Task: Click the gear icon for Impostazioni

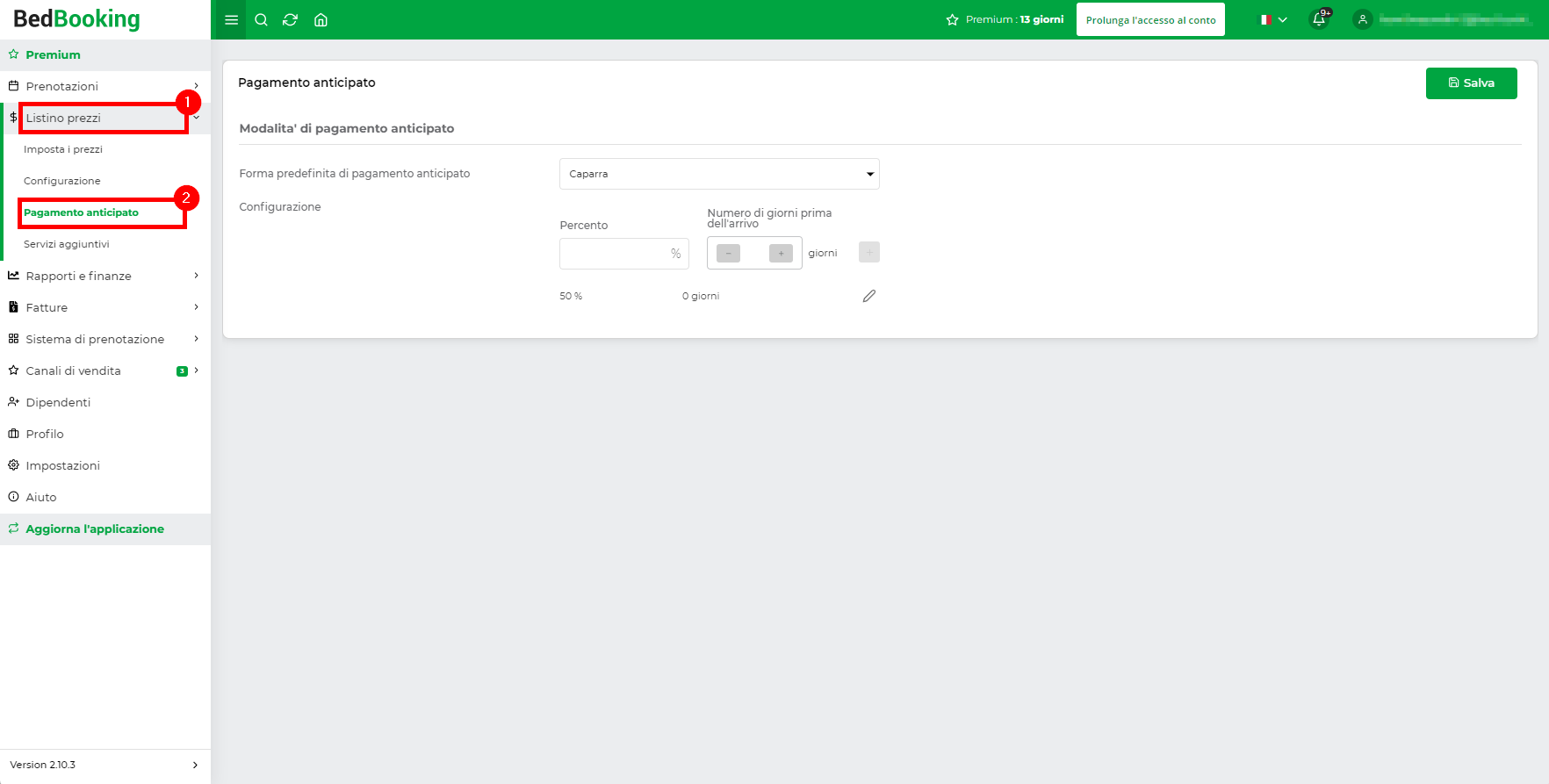Action: pos(13,465)
